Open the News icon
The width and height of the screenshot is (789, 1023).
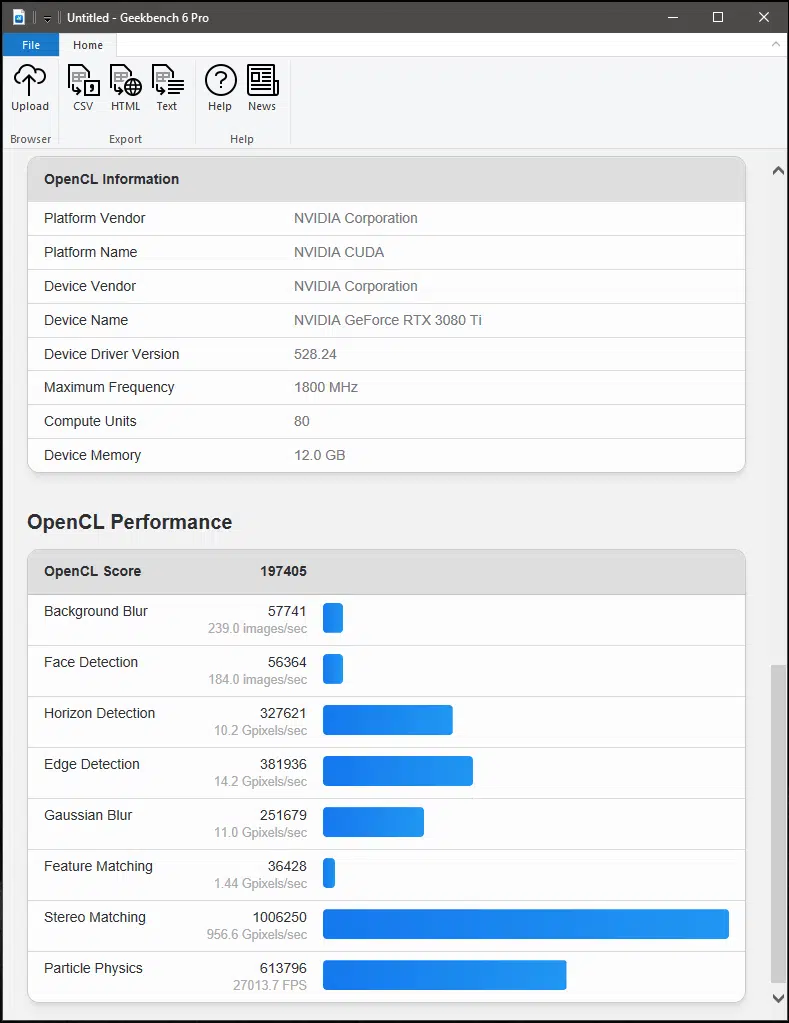click(x=262, y=80)
